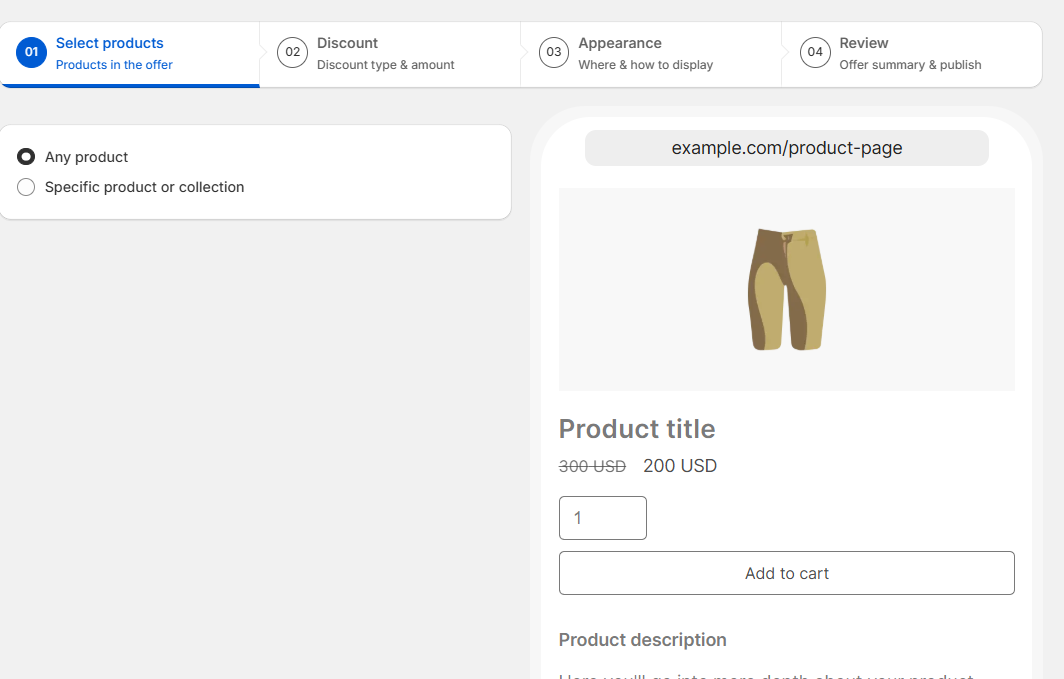Click the 02 step number circle
The height and width of the screenshot is (679, 1064).
(292, 52)
